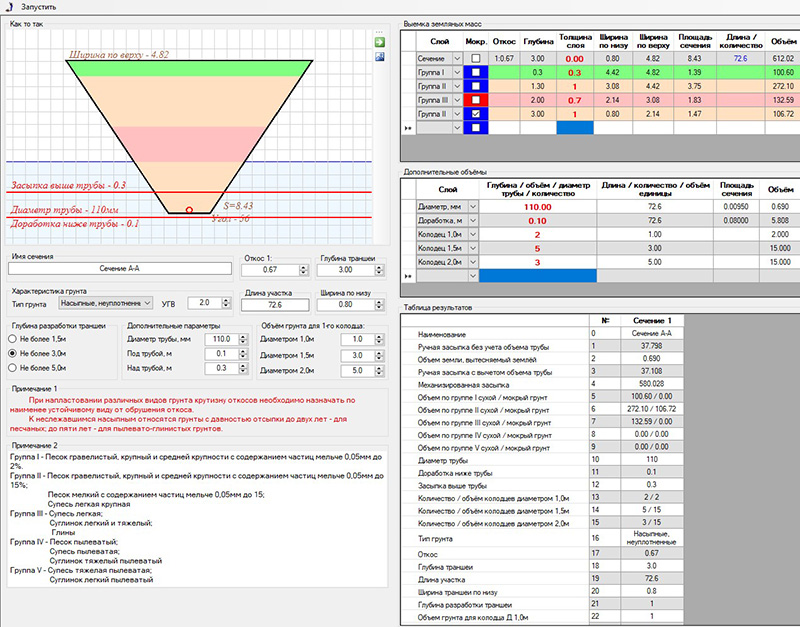Toggle the Мокр. checkbox in the Сечение row
Image resolution: width=800 pixels, height=627 pixels.
click(476, 59)
